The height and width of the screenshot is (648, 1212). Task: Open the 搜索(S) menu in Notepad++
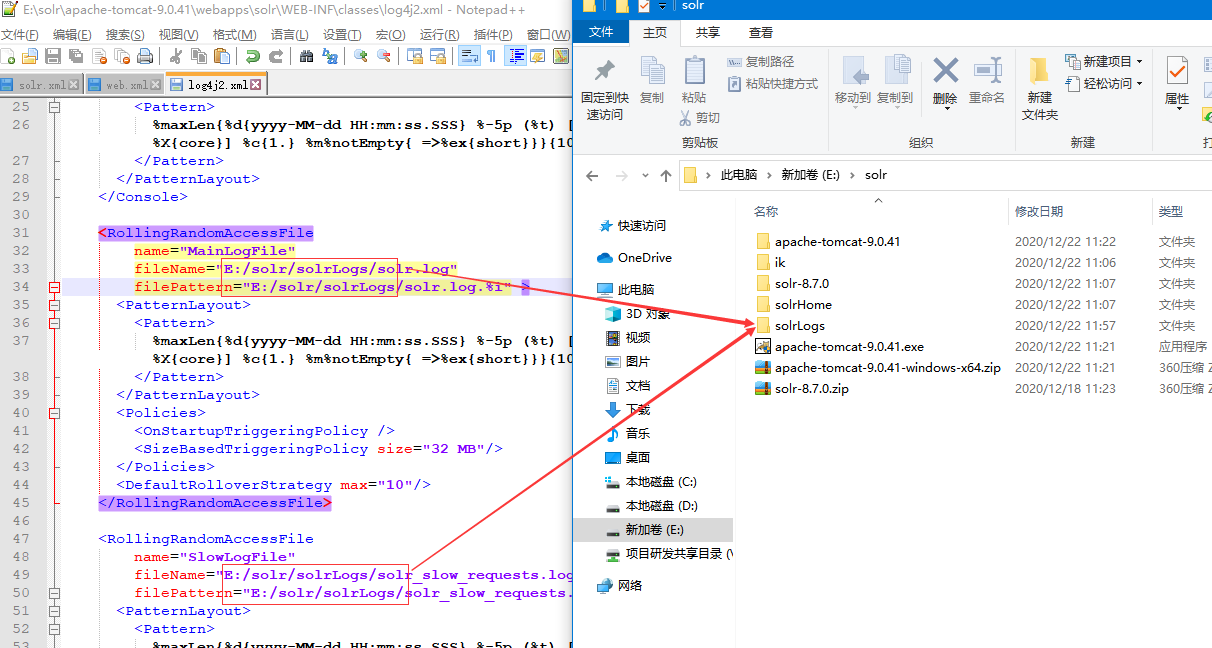[x=125, y=35]
